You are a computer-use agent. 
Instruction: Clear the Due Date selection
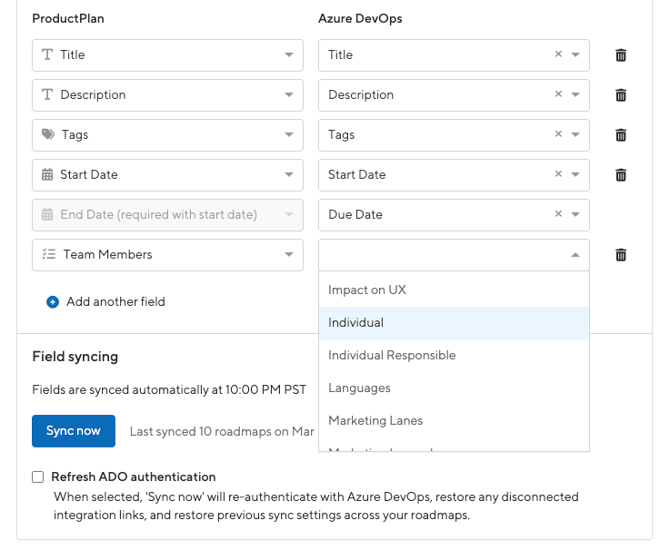point(558,215)
